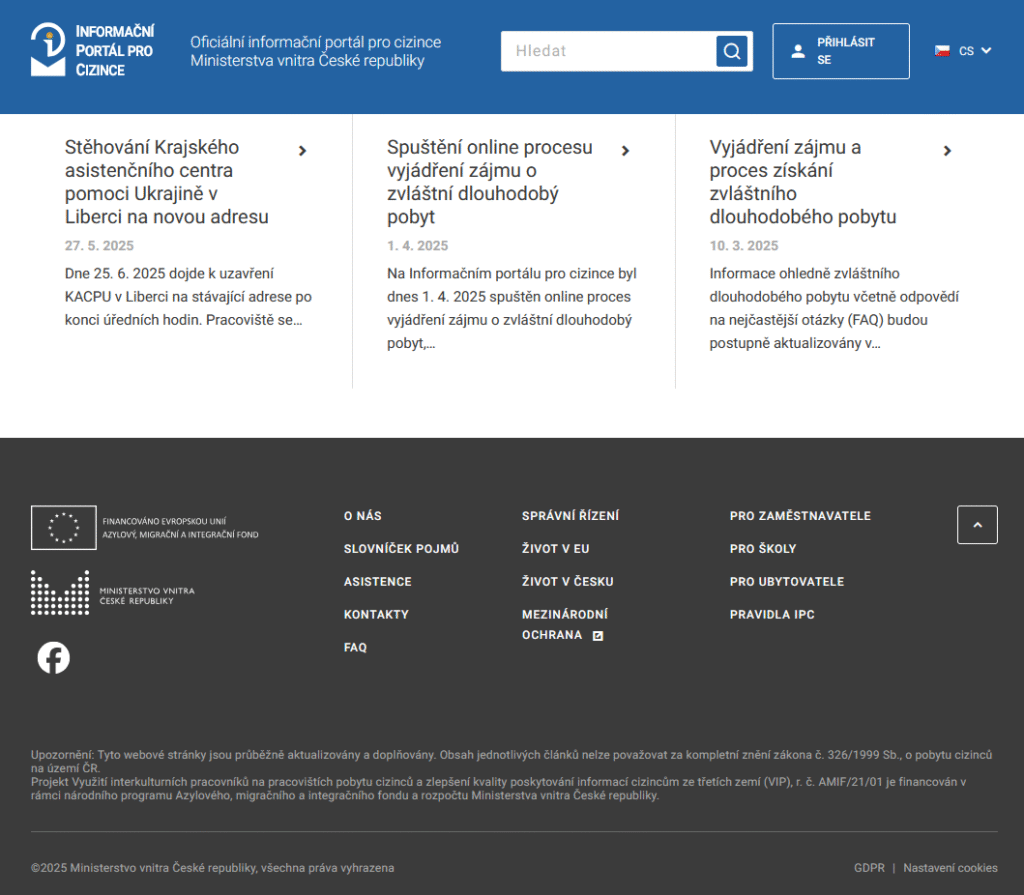The width and height of the screenshot is (1024, 895).
Task: Open Pravidla IPC link
Action: tap(772, 615)
